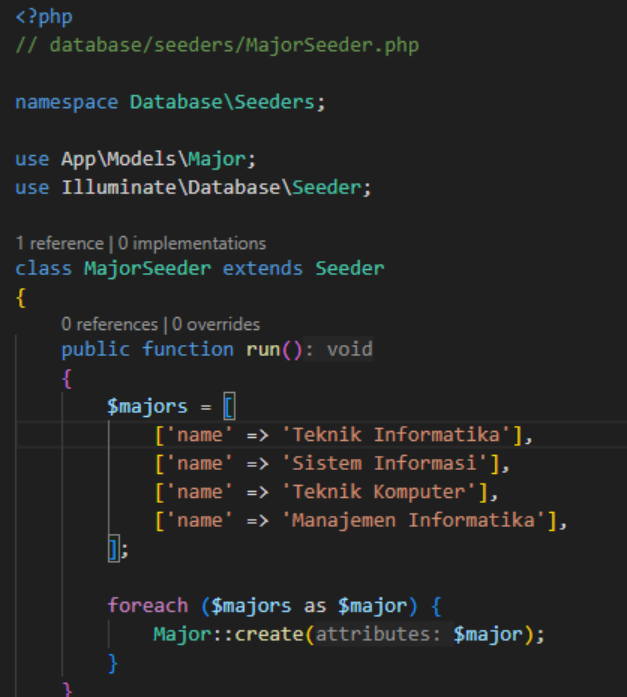
Task: Click the highlighted opening bracket after $majors
Action: click(228, 406)
